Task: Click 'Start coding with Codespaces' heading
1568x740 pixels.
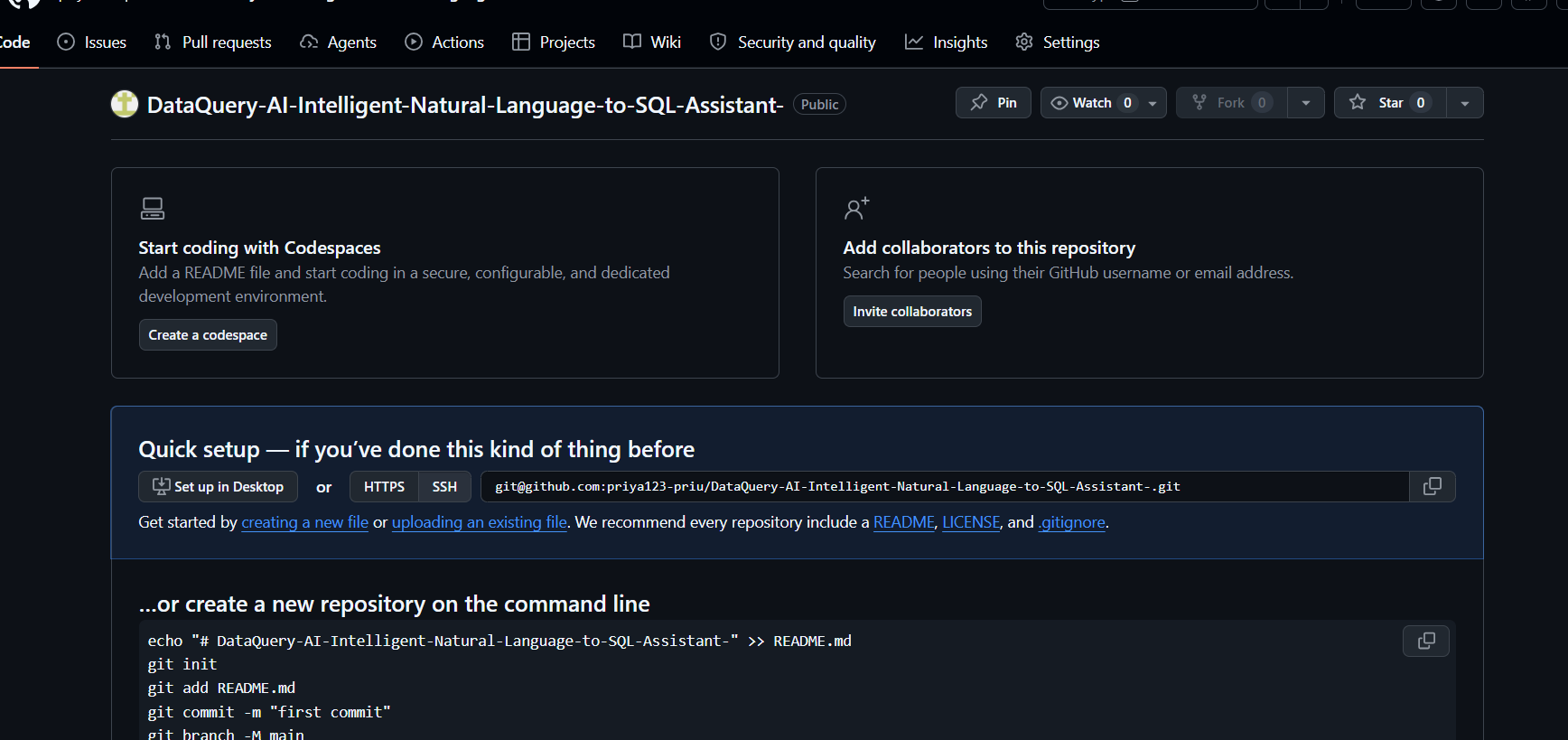Action: [259, 248]
